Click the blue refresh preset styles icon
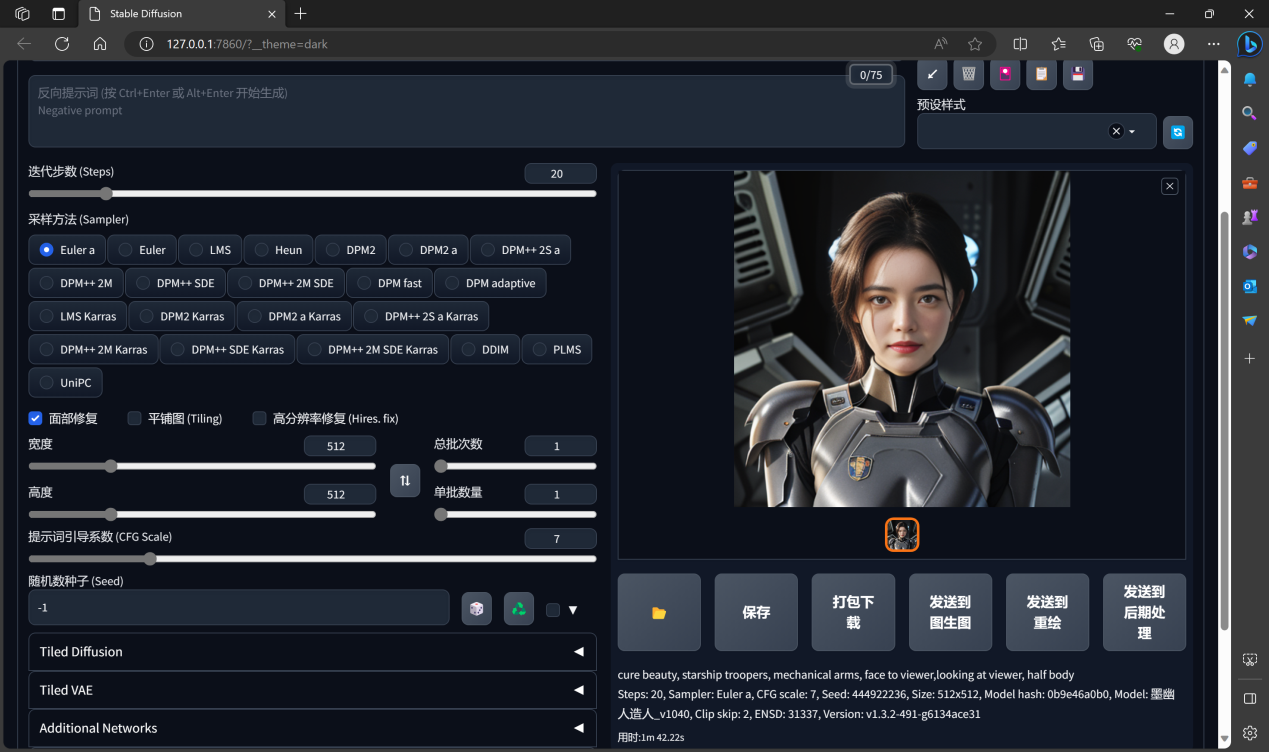 (1178, 132)
